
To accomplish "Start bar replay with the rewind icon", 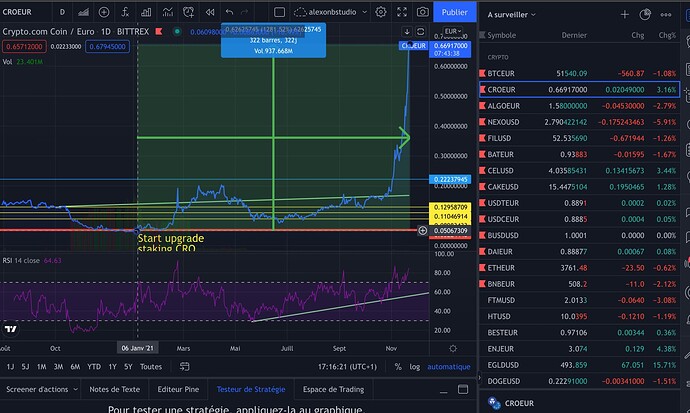I will (210, 12).
